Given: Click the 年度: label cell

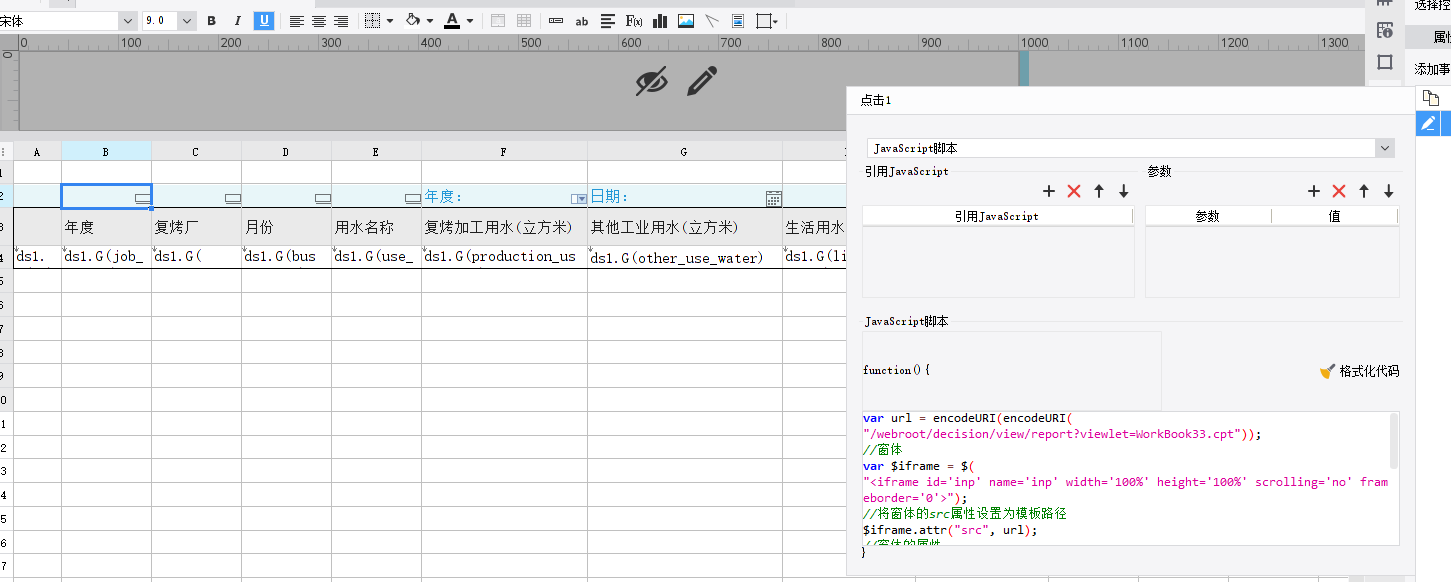Looking at the screenshot, I should point(504,196).
